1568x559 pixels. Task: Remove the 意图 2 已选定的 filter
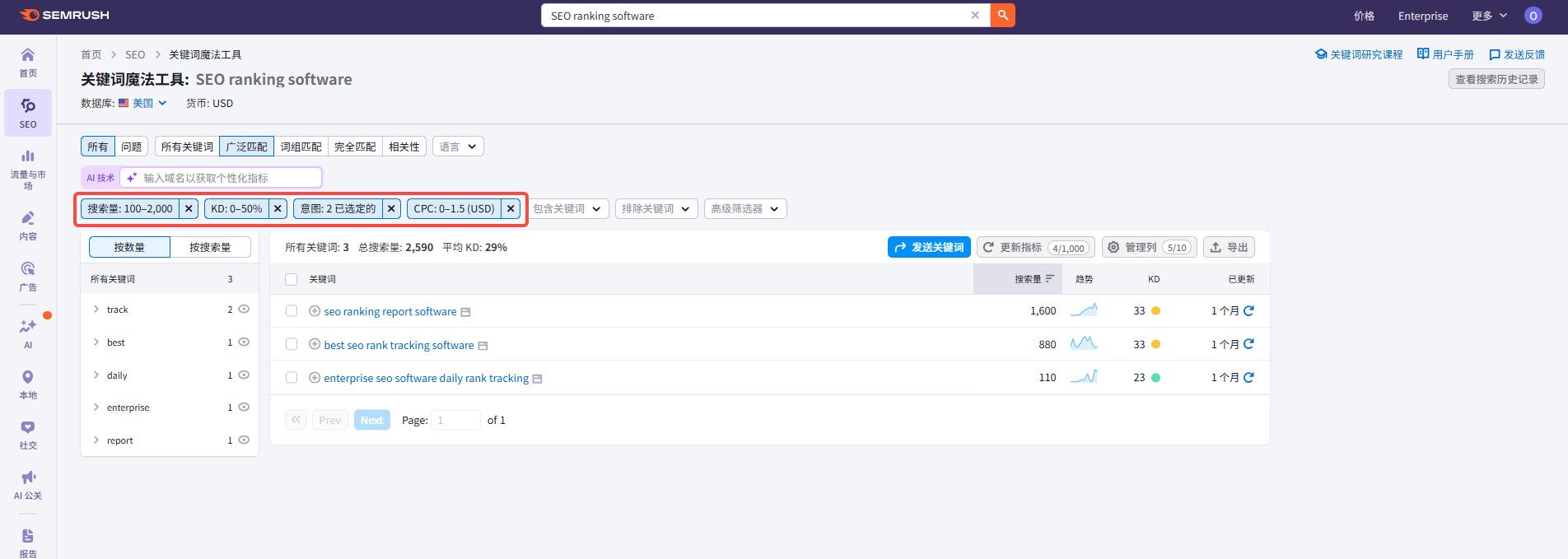point(391,209)
